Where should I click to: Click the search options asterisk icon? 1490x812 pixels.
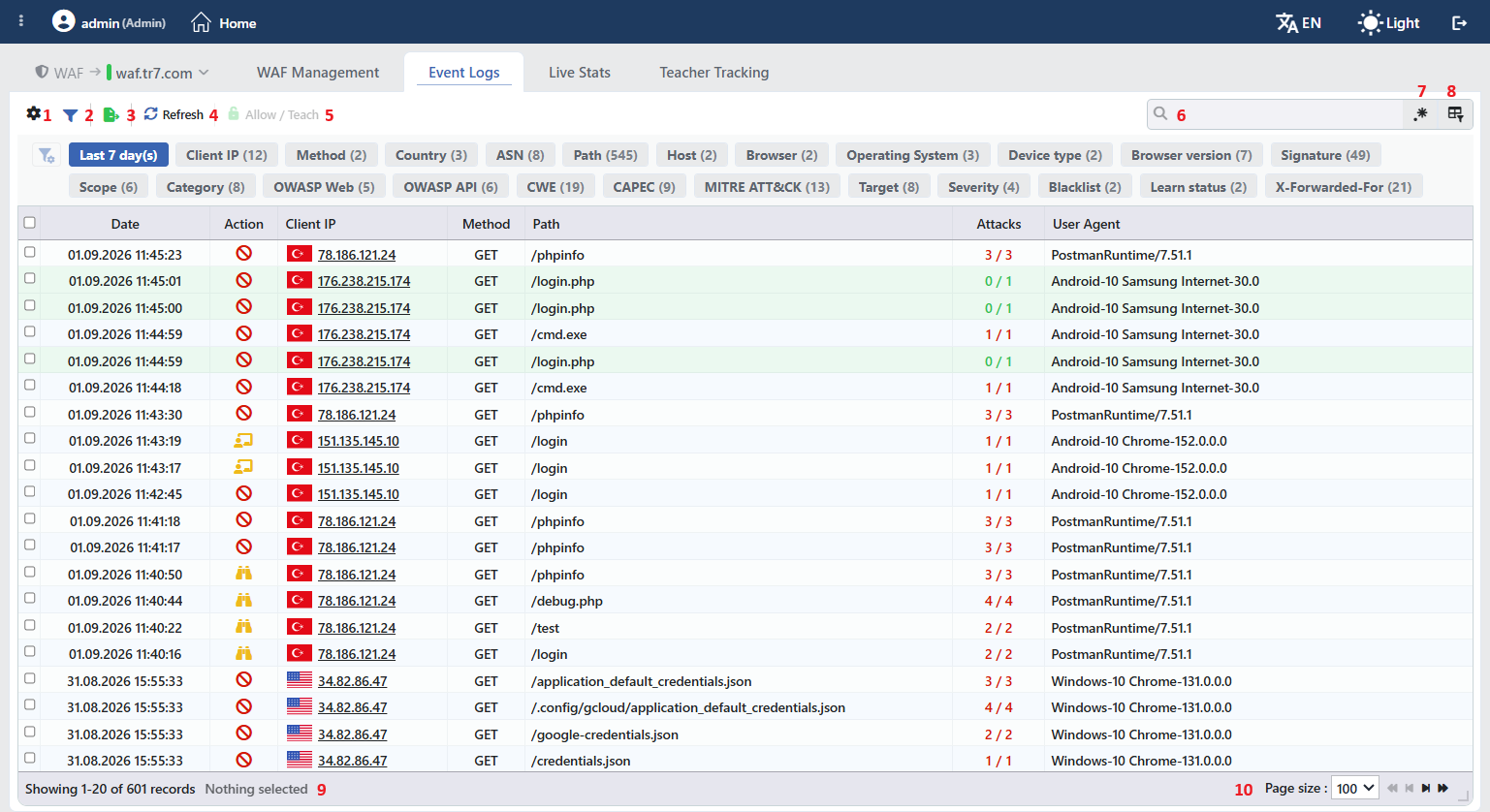(1420, 114)
